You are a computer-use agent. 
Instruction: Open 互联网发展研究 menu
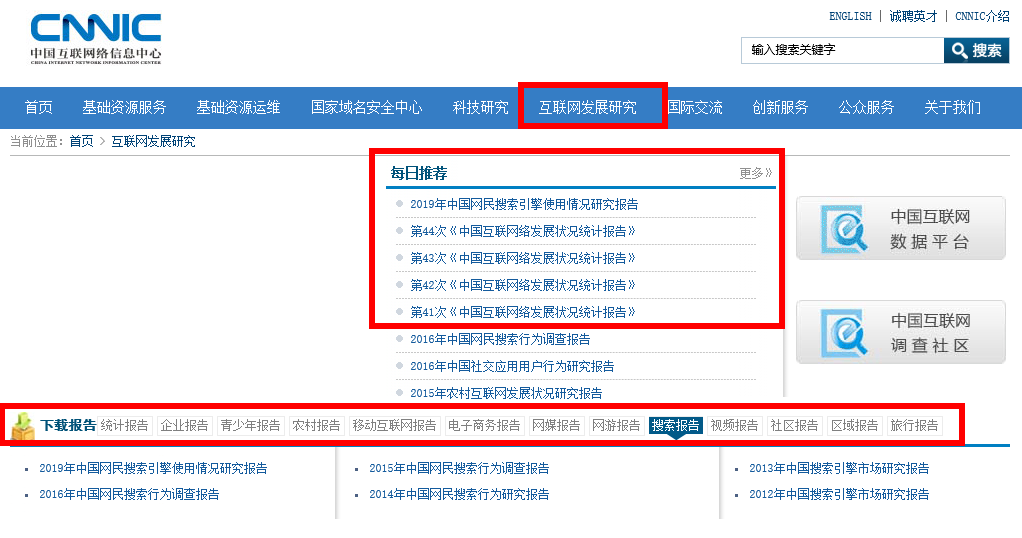pos(587,108)
